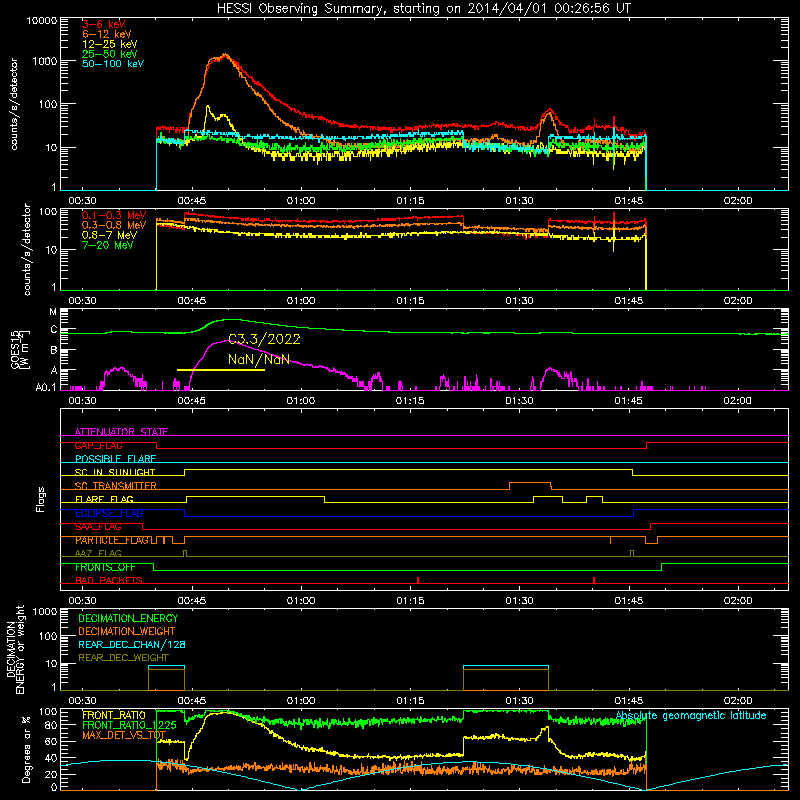Click the 01:00 tick under the top plot
Viewport: 800px width, 800px height.
pyautogui.click(x=301, y=201)
